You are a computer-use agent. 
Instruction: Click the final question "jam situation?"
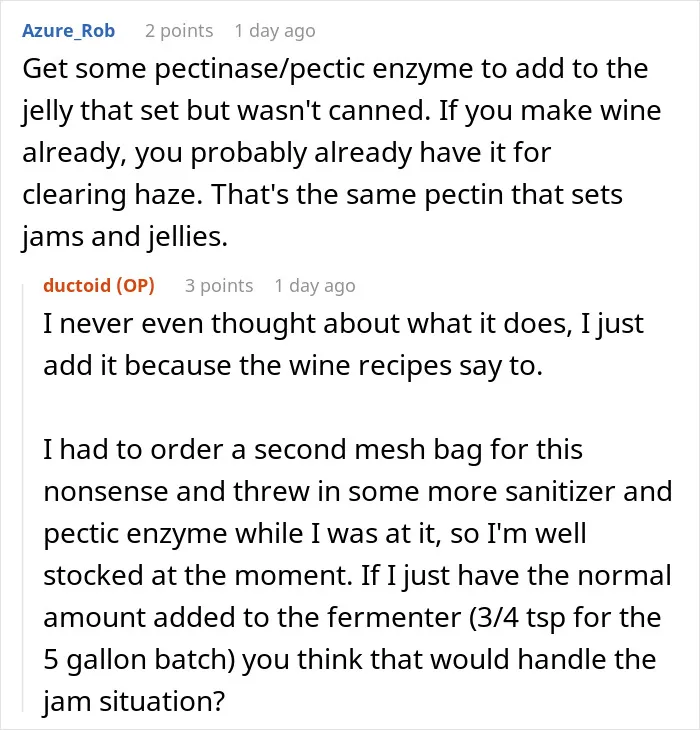pos(134,702)
